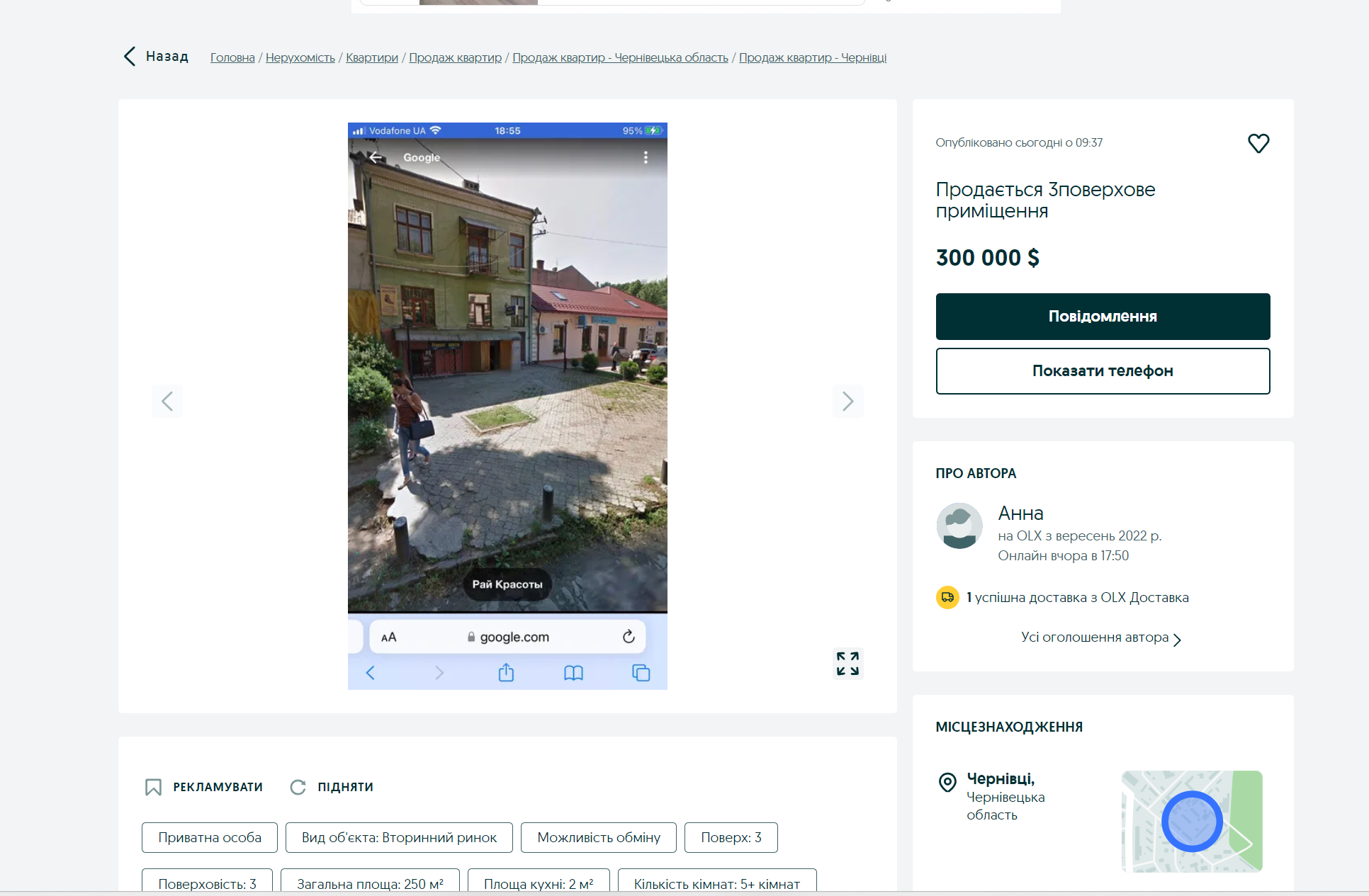Open the location map thumbnail

click(x=1191, y=821)
